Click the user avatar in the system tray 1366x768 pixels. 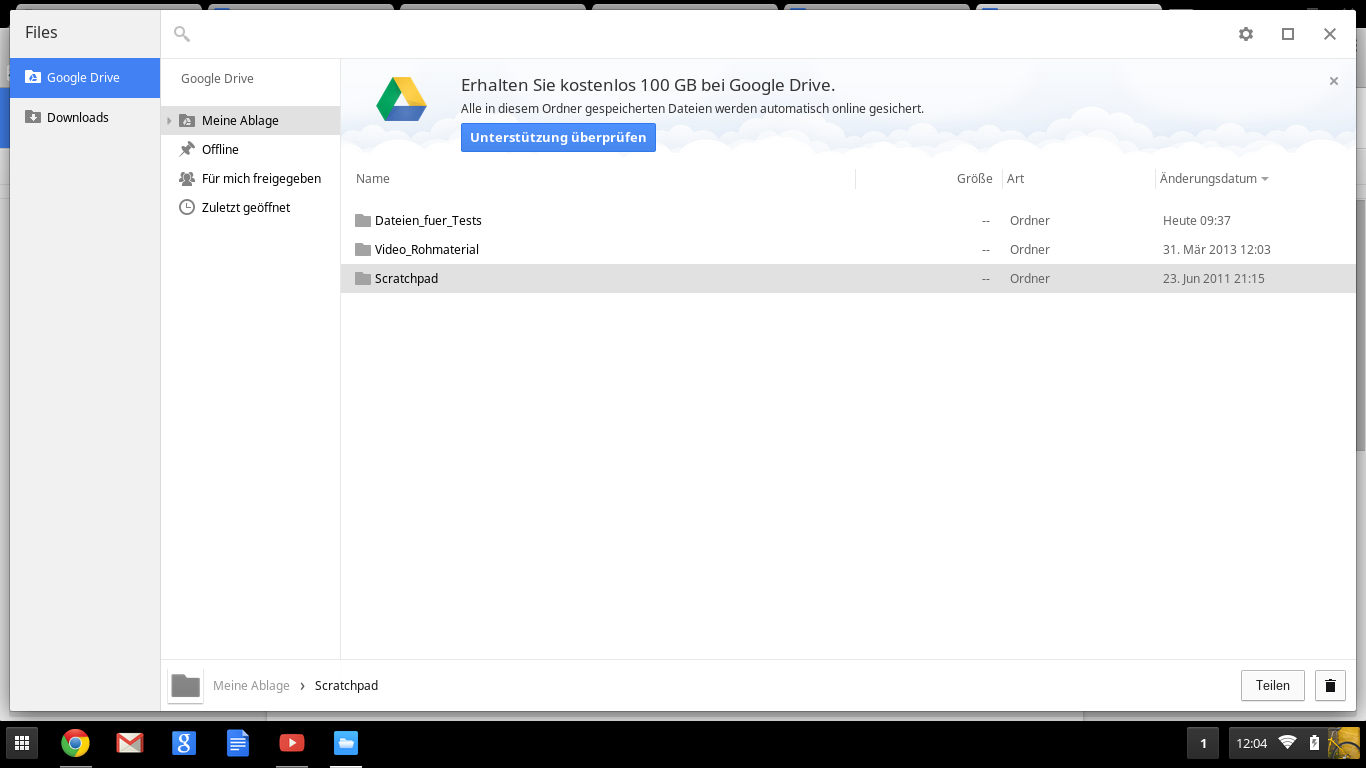point(1343,743)
